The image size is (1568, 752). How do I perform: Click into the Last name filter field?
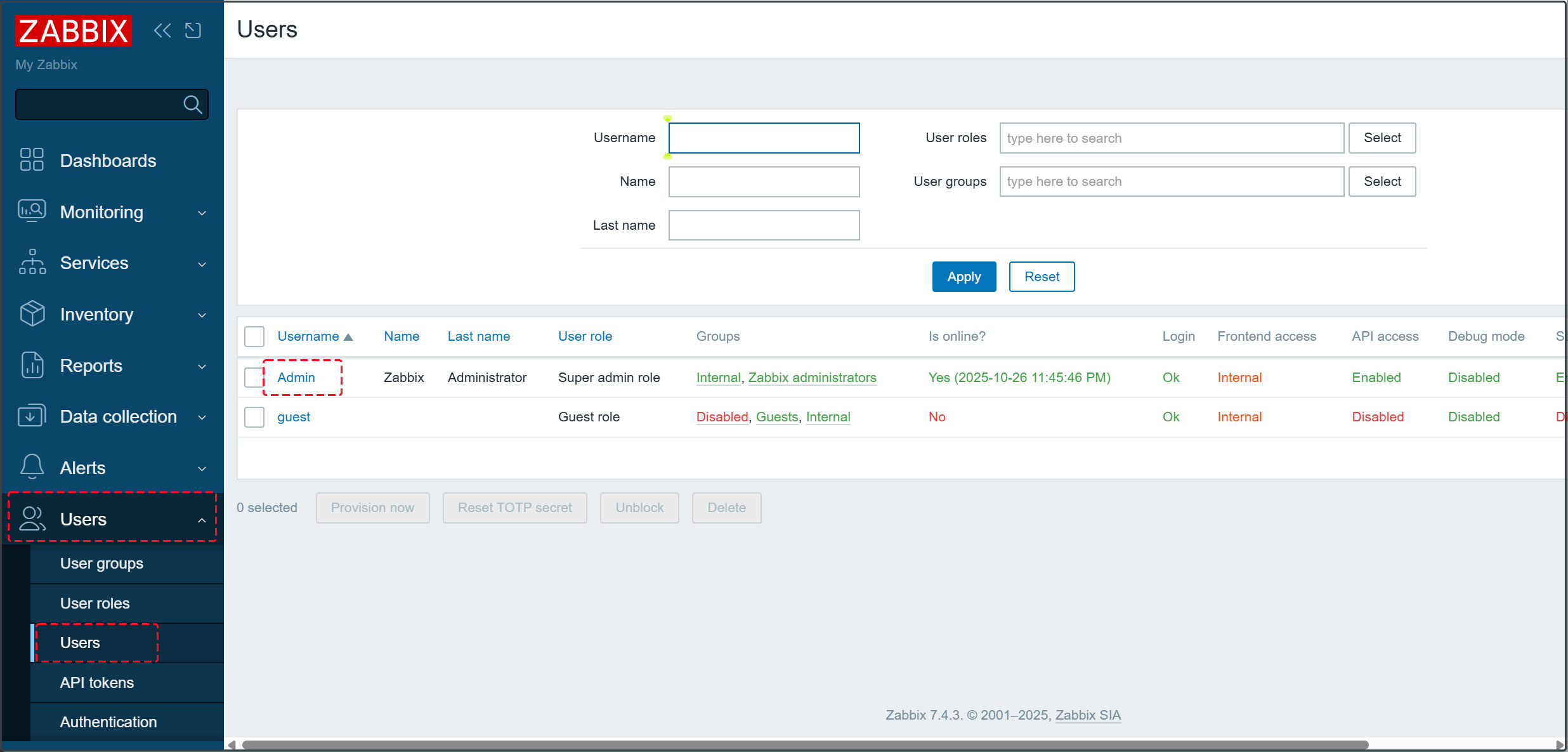[x=764, y=225]
